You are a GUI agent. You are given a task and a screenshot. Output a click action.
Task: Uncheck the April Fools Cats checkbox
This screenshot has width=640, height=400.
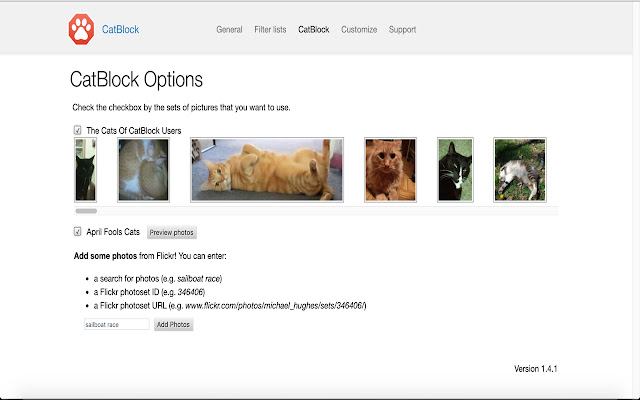(x=78, y=232)
